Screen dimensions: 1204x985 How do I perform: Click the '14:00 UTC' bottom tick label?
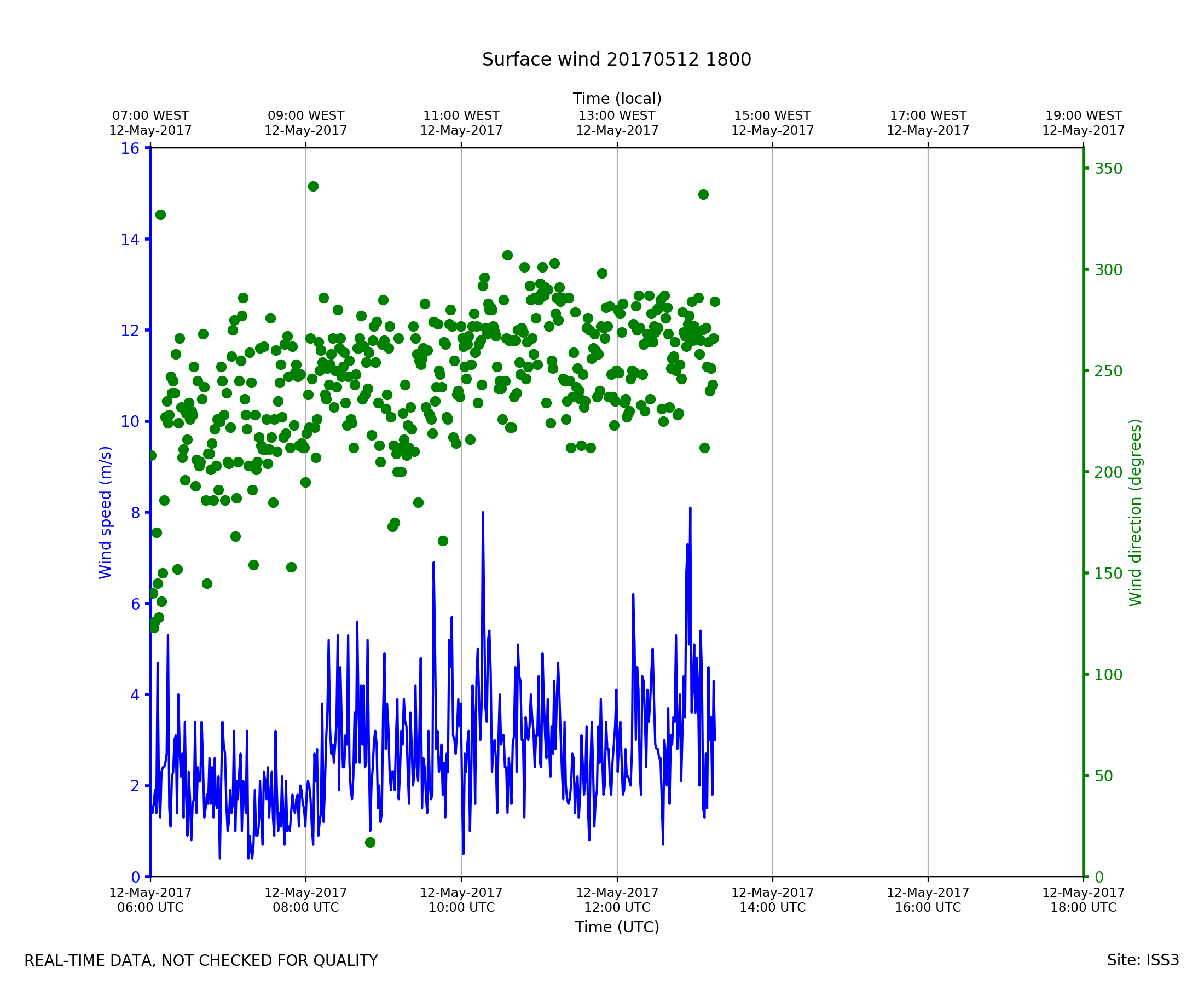[x=772, y=907]
